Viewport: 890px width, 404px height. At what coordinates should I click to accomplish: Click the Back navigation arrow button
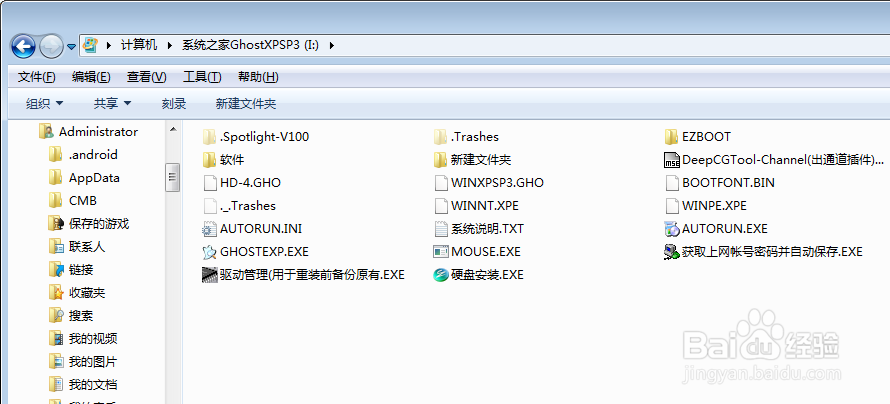coord(23,46)
